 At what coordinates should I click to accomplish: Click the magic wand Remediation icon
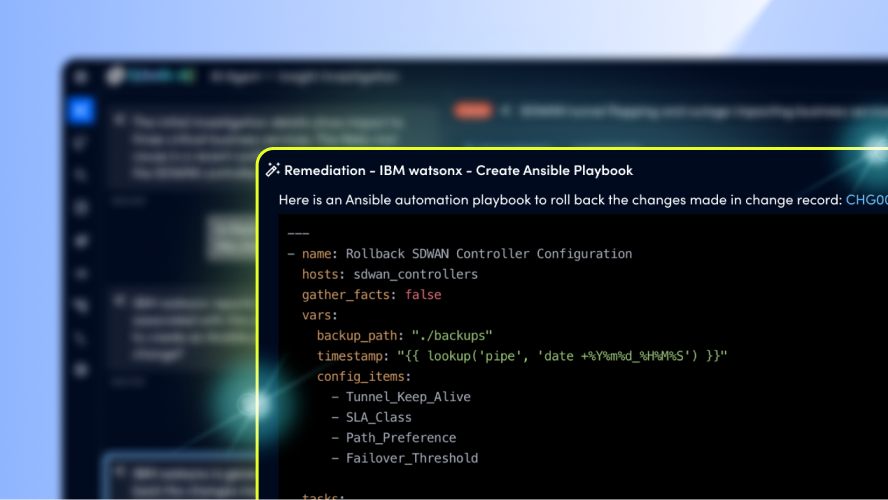coord(272,171)
